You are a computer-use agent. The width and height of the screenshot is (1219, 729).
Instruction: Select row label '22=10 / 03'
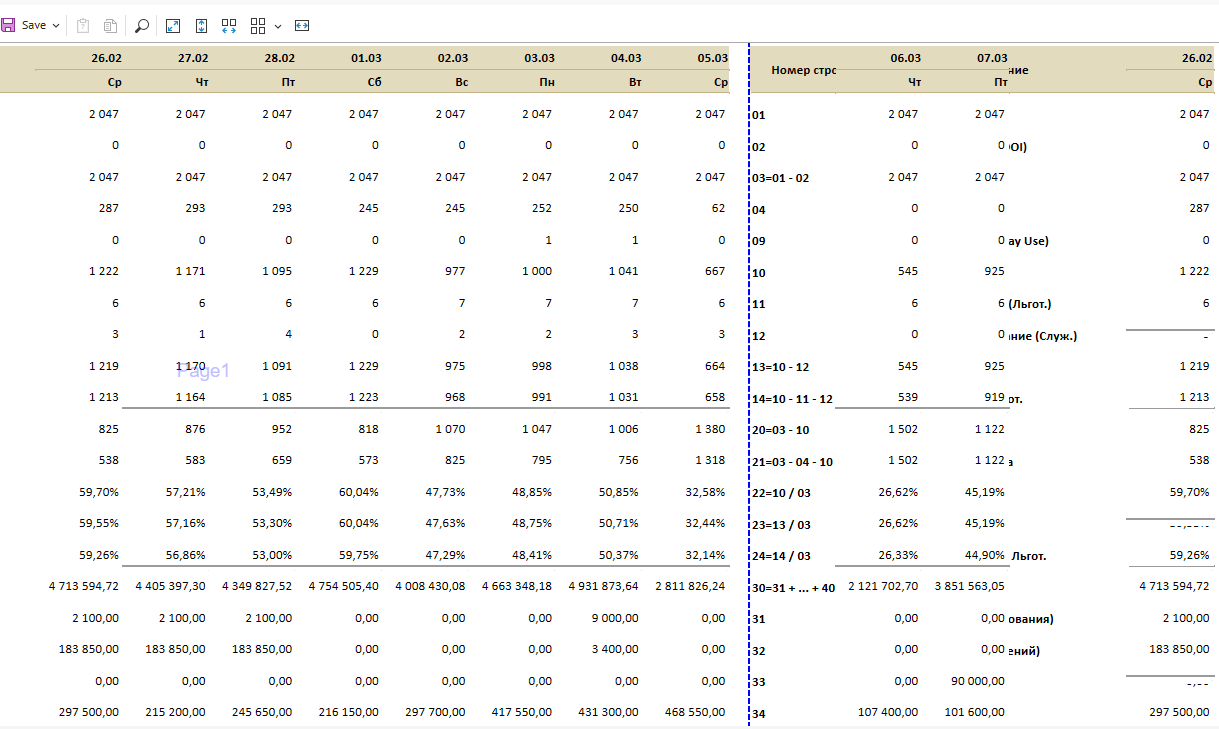780,492
